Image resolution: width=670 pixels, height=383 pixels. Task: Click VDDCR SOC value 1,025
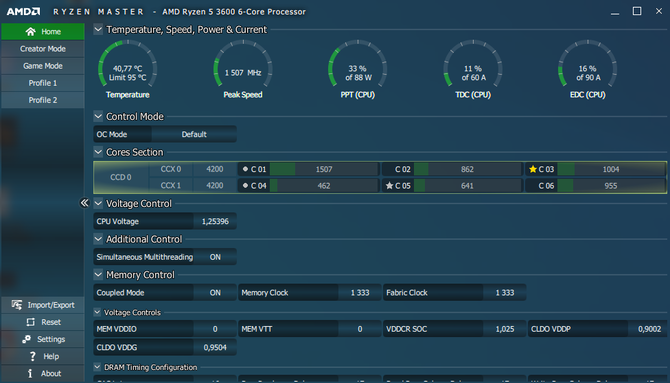505,329
